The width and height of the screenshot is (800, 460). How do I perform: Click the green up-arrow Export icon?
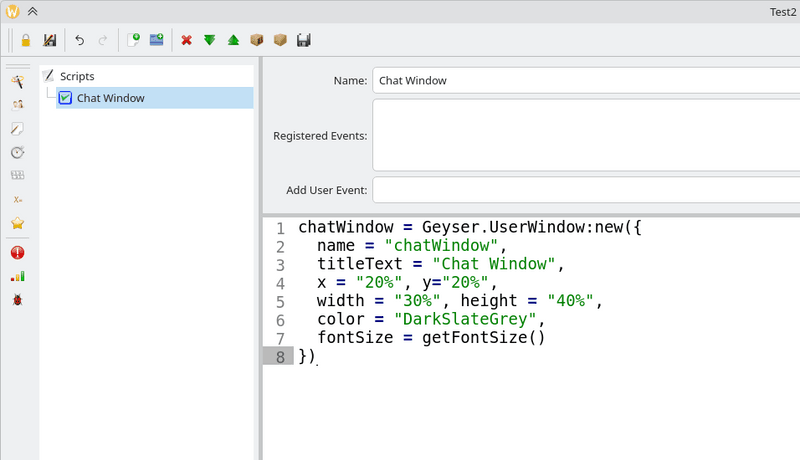click(x=233, y=40)
